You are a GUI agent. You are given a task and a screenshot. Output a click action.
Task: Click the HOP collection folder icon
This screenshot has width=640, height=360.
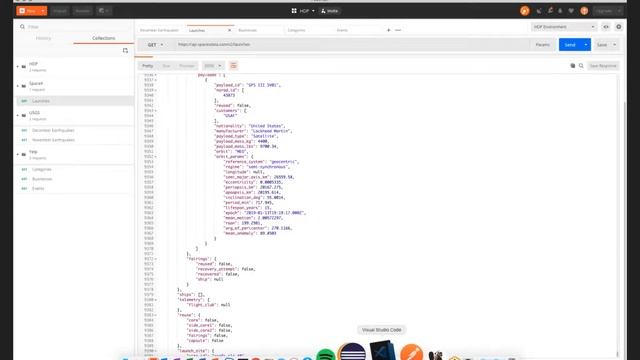pyautogui.click(x=24, y=67)
